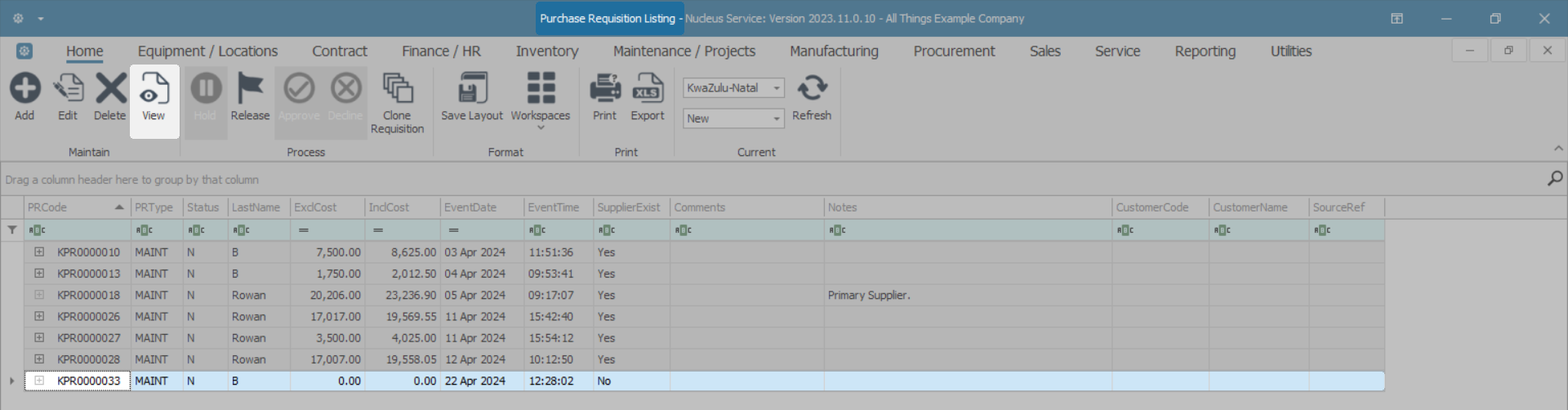
Task: Switch to the Inventory tab
Action: point(547,51)
